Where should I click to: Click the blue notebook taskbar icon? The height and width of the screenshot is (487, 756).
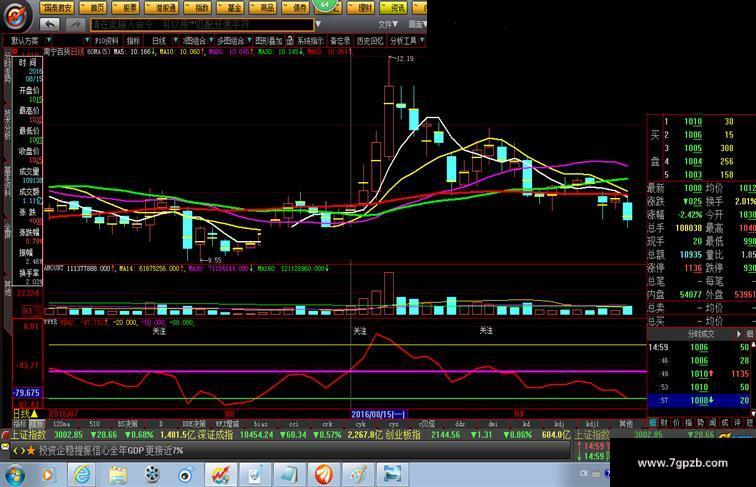pos(289,475)
